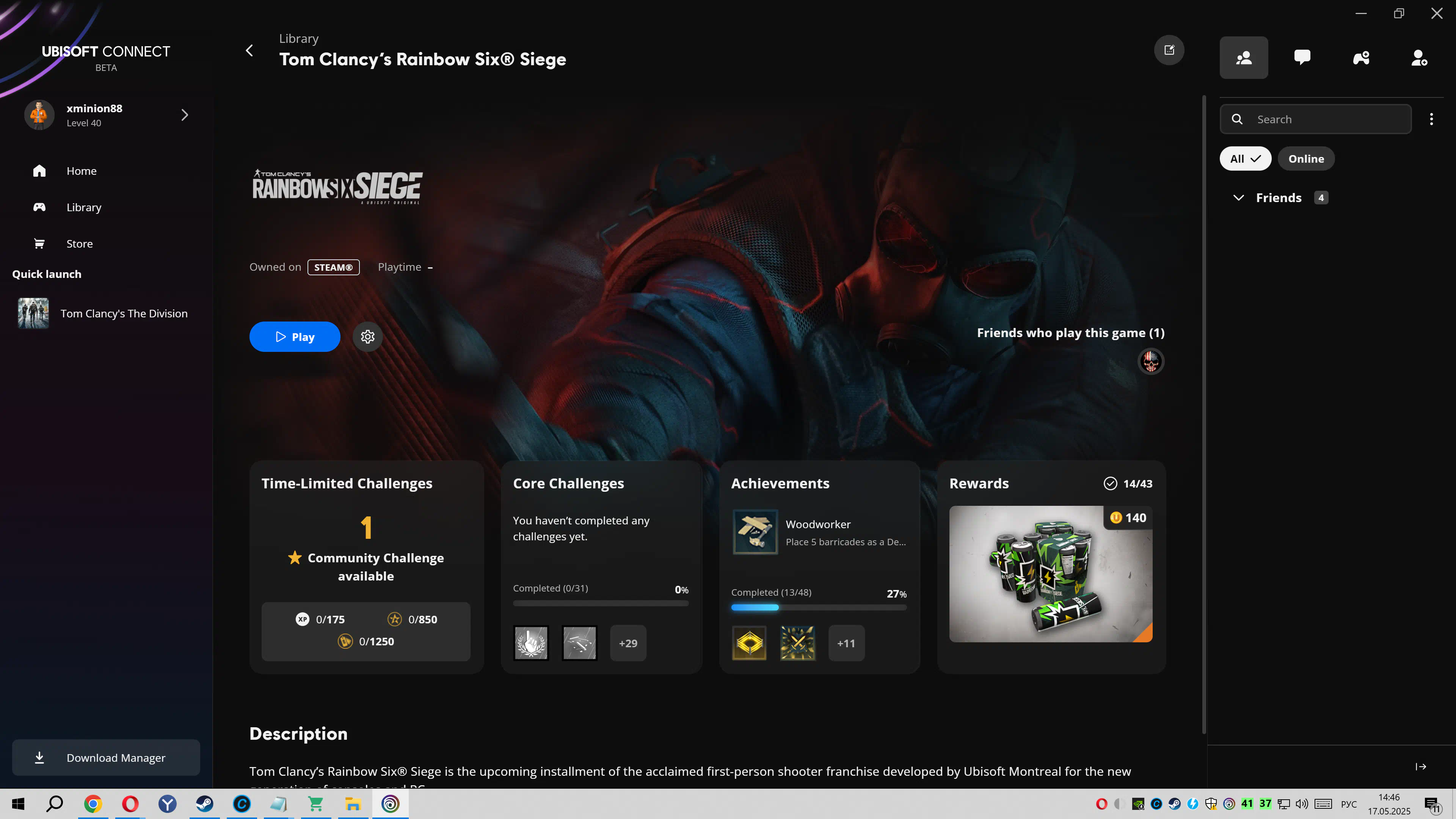This screenshot has height=819, width=1456.
Task: Click the STEAM® ownership badge
Action: point(334,267)
